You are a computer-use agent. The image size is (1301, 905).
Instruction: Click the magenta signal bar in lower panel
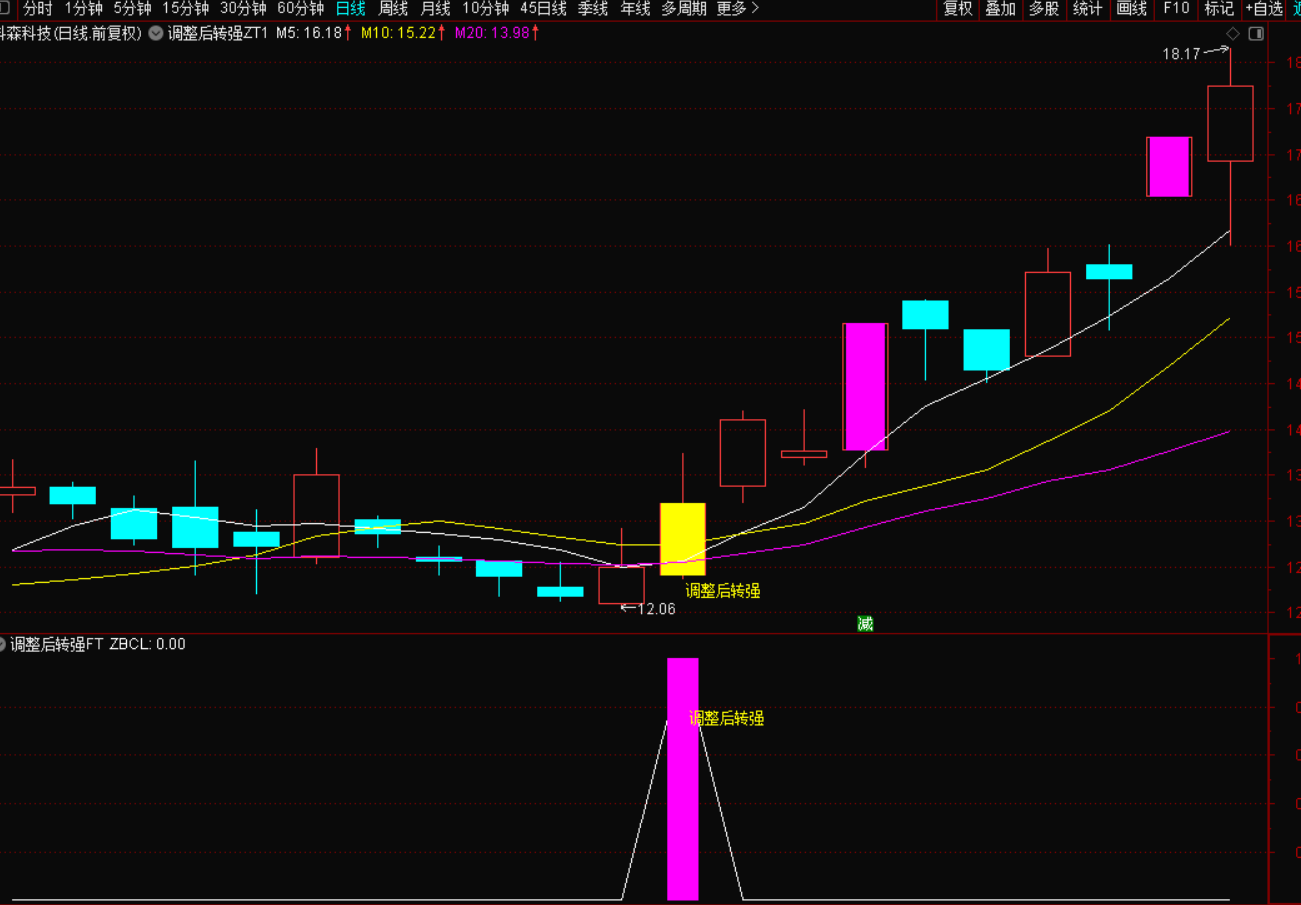point(682,778)
